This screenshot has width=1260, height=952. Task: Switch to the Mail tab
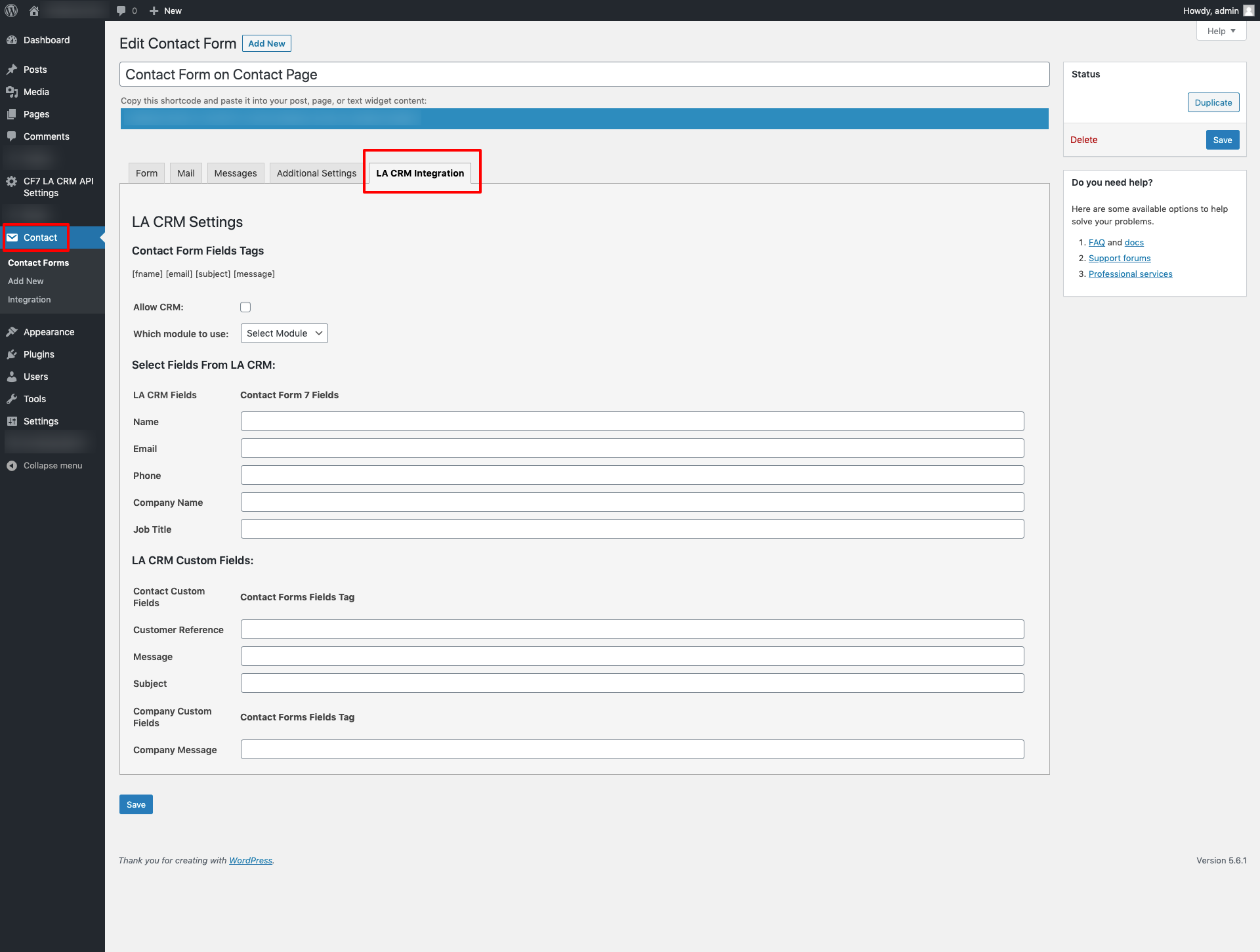click(186, 173)
